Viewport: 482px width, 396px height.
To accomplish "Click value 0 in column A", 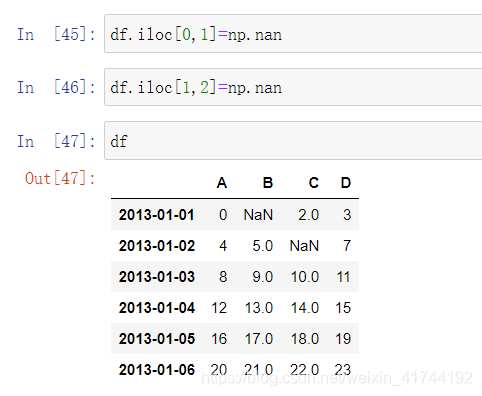I will pyautogui.click(x=223, y=215).
